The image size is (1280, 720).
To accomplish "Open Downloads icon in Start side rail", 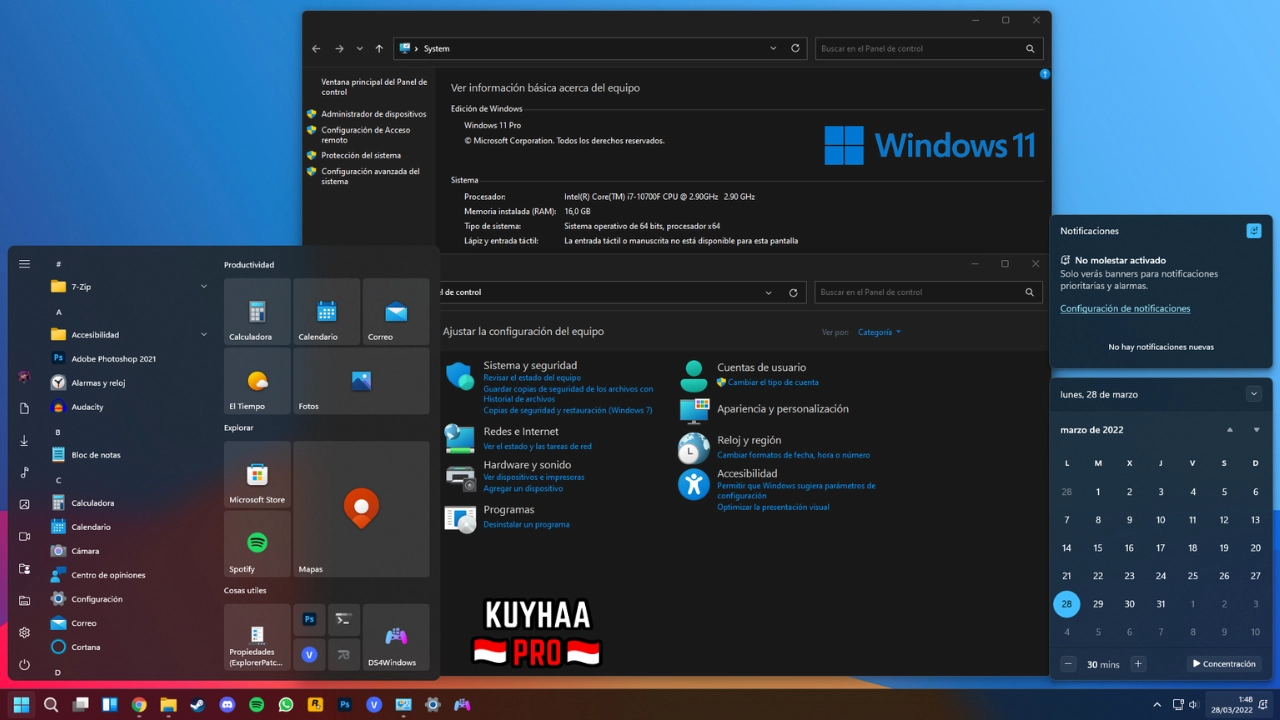I will tap(24, 441).
